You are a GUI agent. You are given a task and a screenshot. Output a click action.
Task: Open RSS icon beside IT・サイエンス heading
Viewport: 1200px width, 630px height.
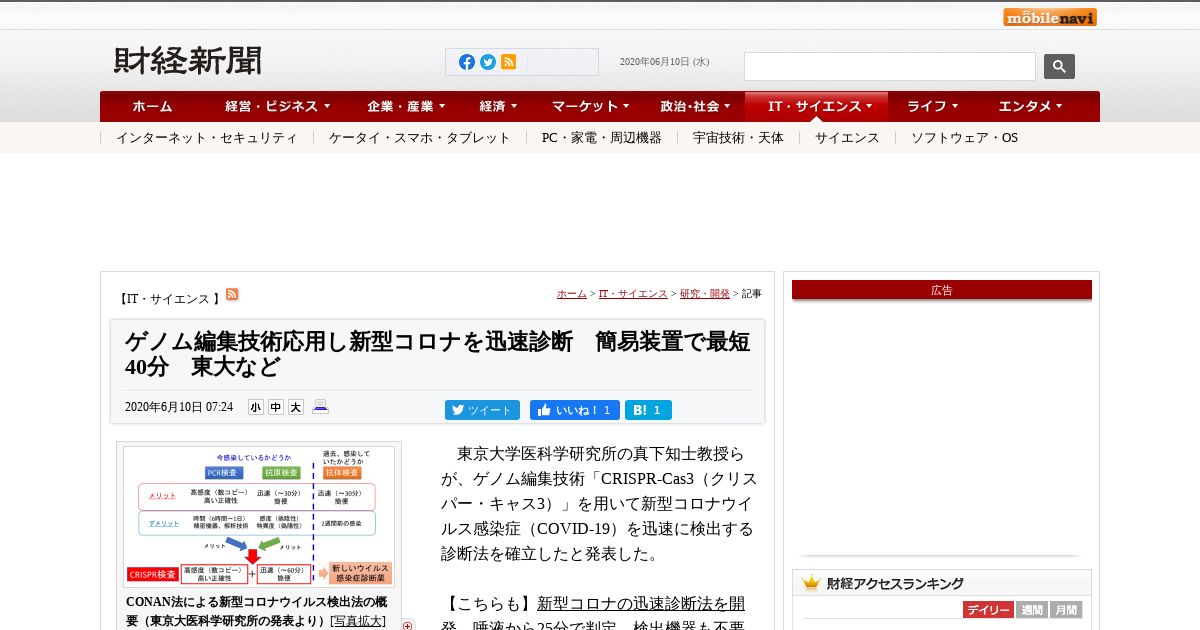(232, 294)
